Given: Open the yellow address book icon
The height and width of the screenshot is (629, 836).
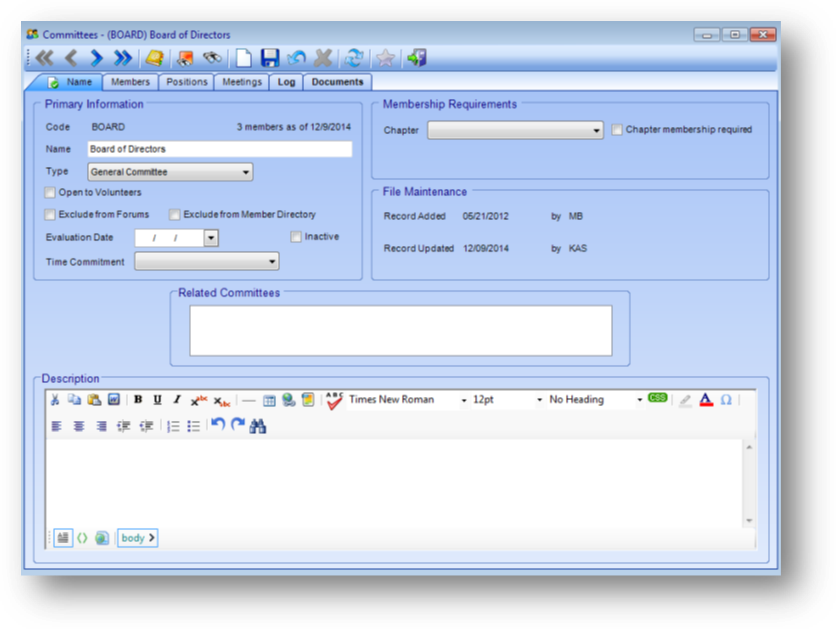Looking at the screenshot, I should pyautogui.click(x=155, y=58).
